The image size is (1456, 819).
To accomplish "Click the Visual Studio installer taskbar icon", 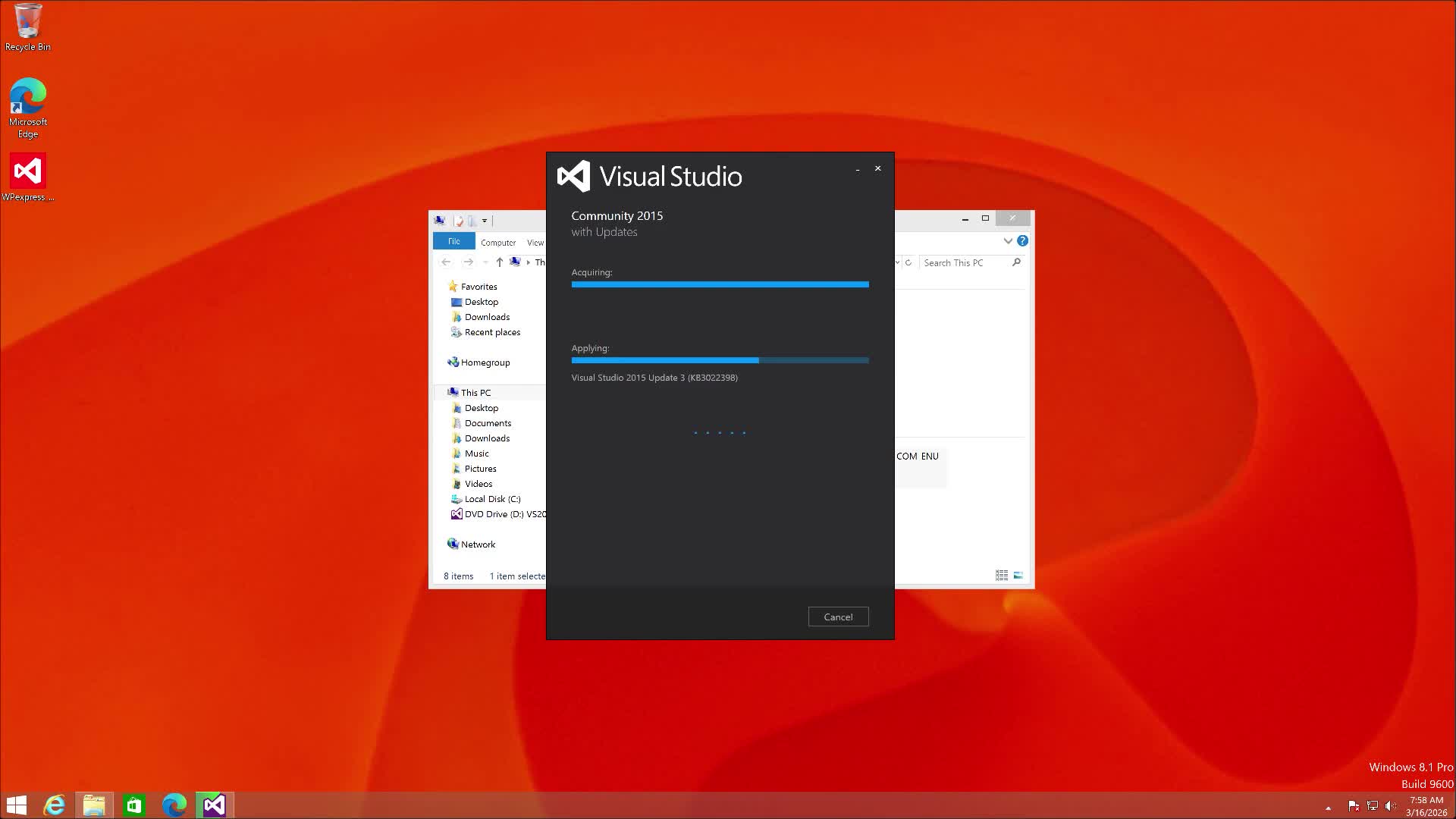I will coord(215,805).
